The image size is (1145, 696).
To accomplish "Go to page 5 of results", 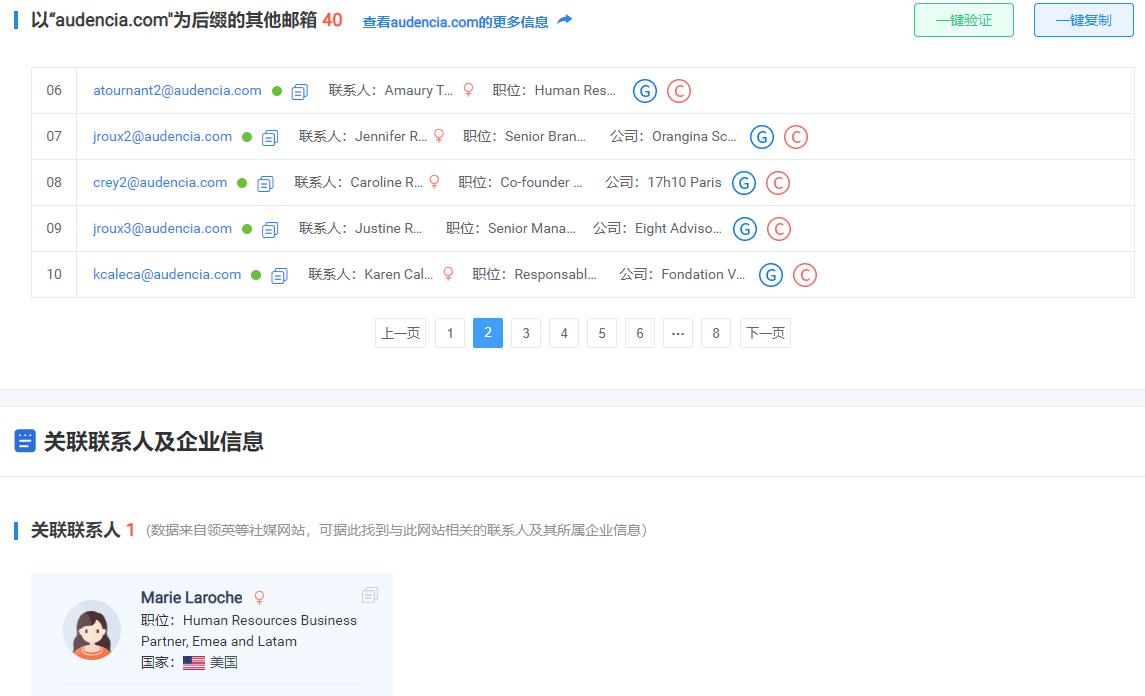I will click(601, 332).
